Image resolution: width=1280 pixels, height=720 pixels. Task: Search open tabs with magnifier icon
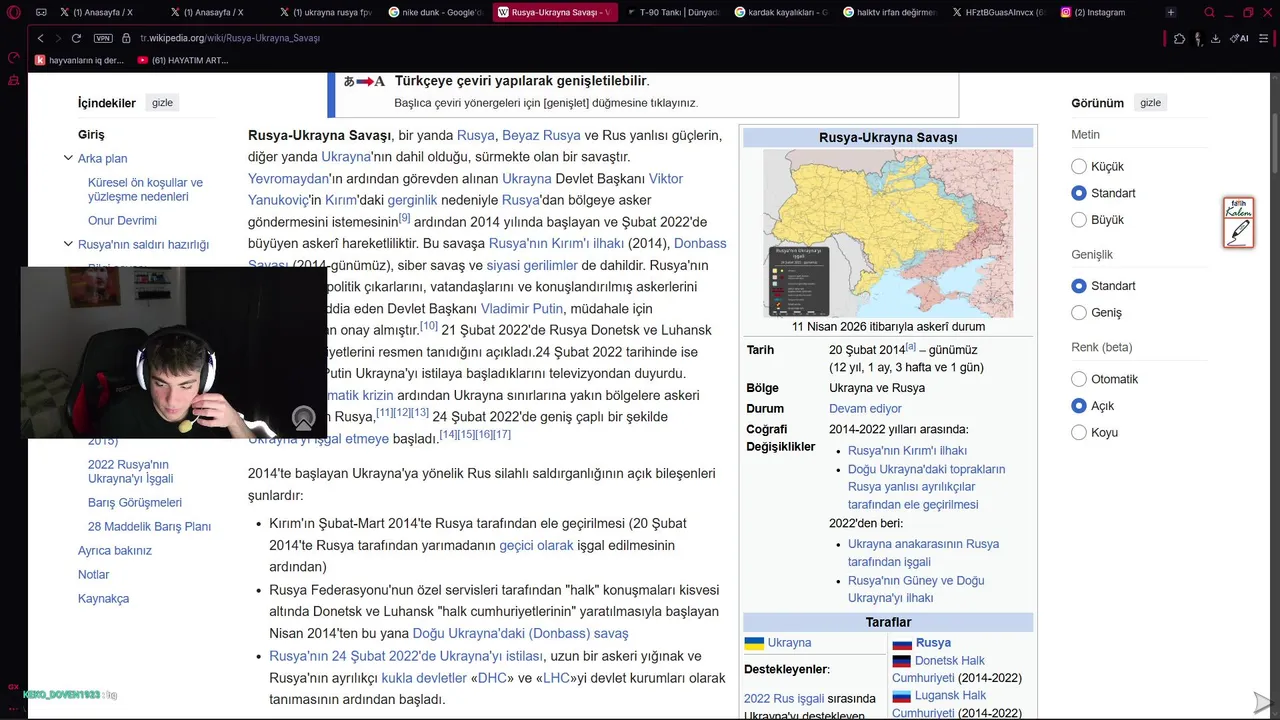point(1209,12)
